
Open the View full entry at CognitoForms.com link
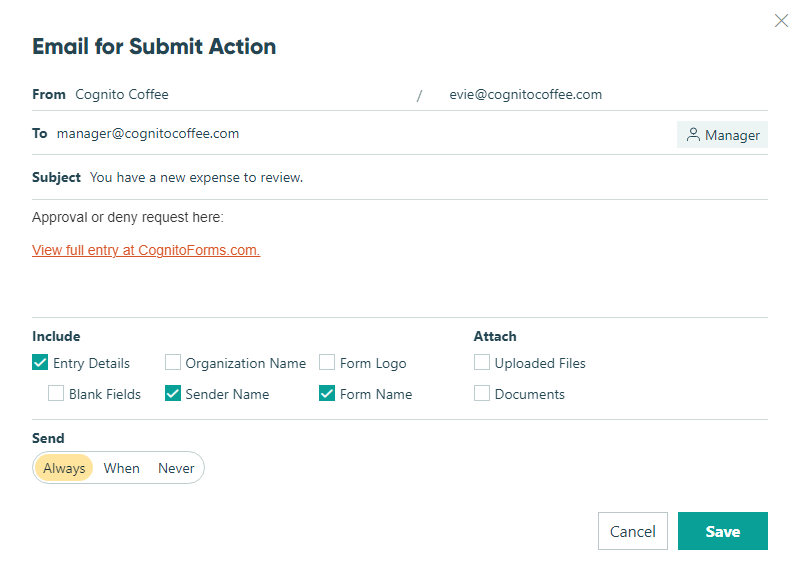tap(146, 250)
